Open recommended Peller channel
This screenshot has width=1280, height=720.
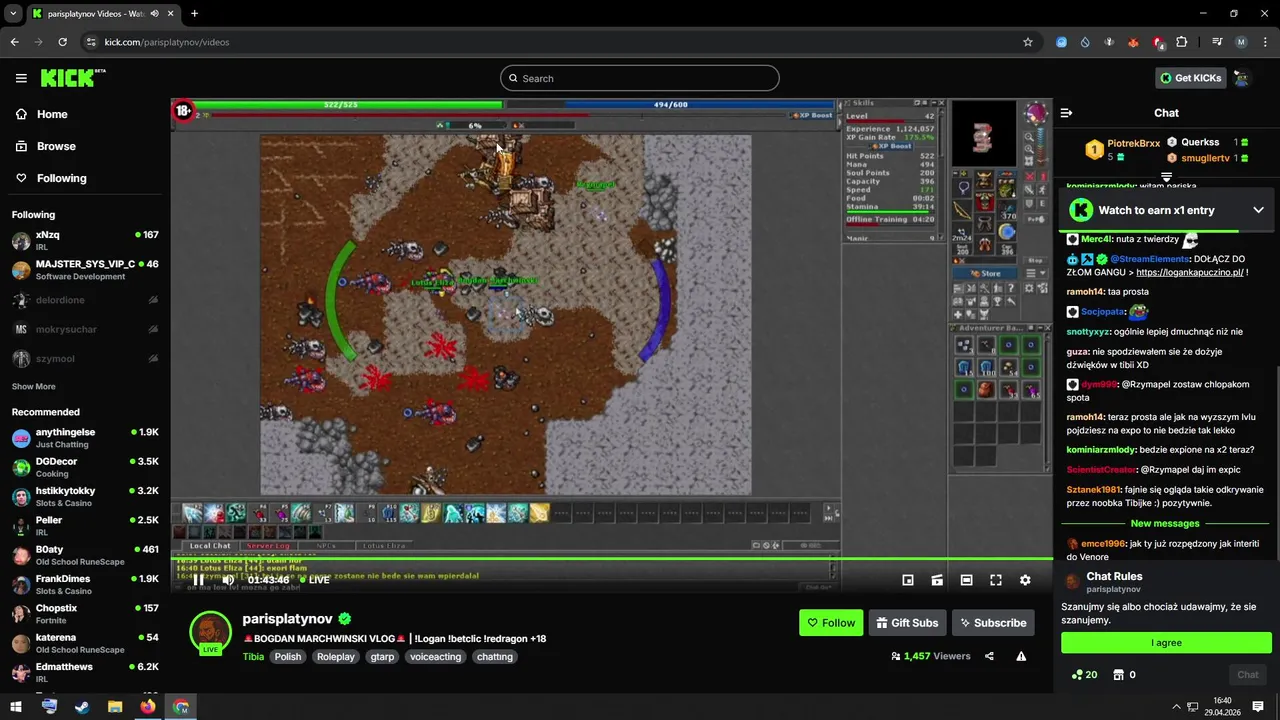tap(85, 526)
